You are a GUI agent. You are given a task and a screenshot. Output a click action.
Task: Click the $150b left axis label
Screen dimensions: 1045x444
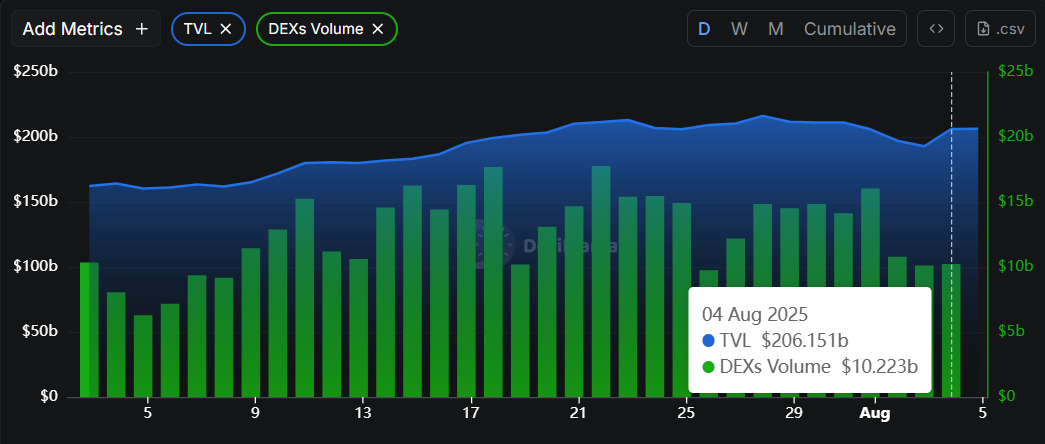36,201
